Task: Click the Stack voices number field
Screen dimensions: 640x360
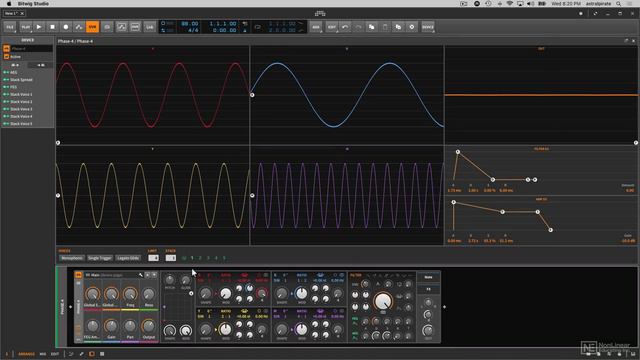Action: (x=171, y=258)
